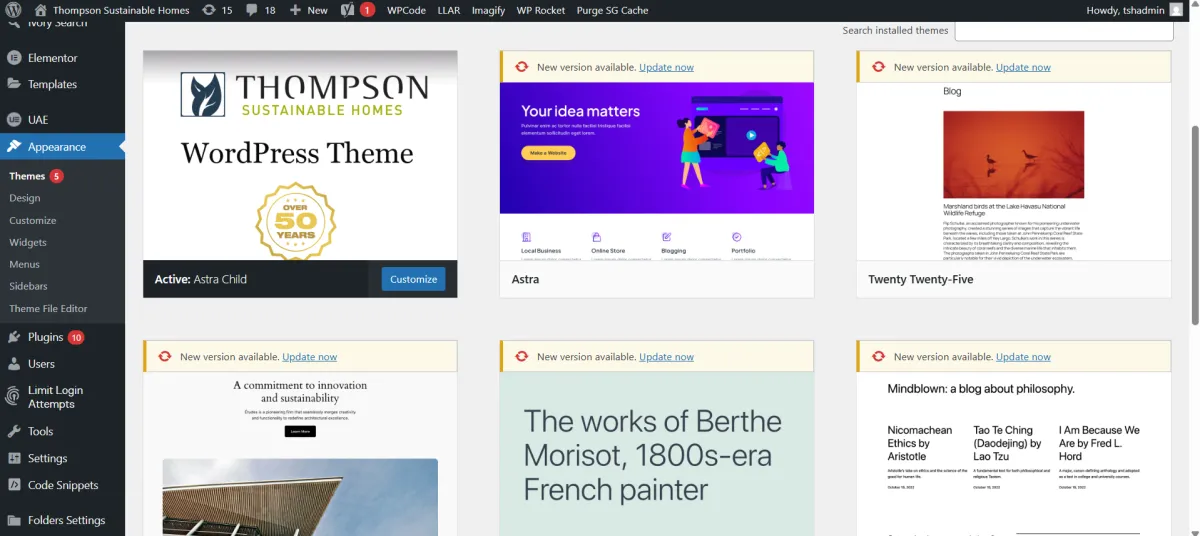The image size is (1200, 536).
Task: Click the Tools wrench icon
Action: pos(14,431)
